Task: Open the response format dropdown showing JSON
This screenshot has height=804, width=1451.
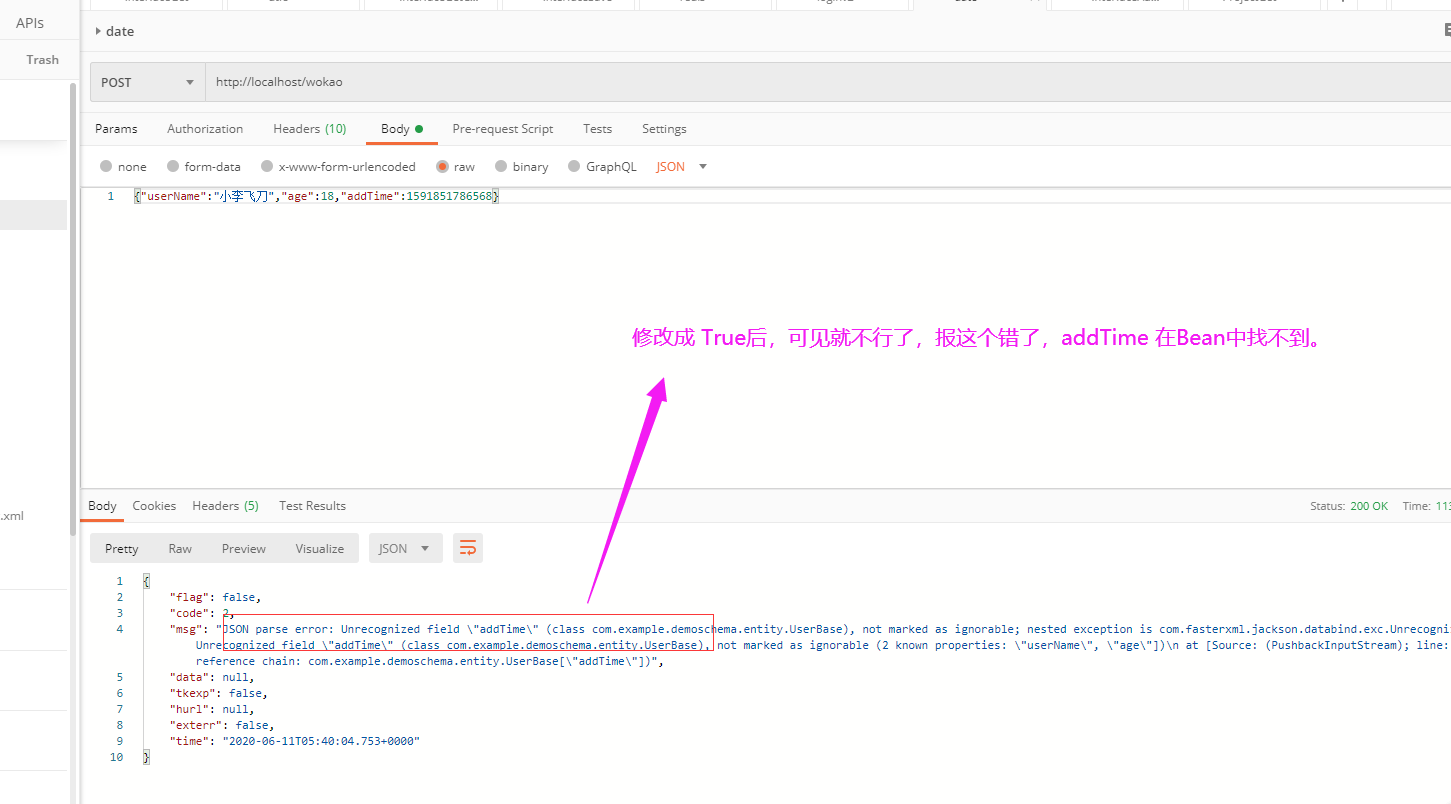Action: [405, 547]
